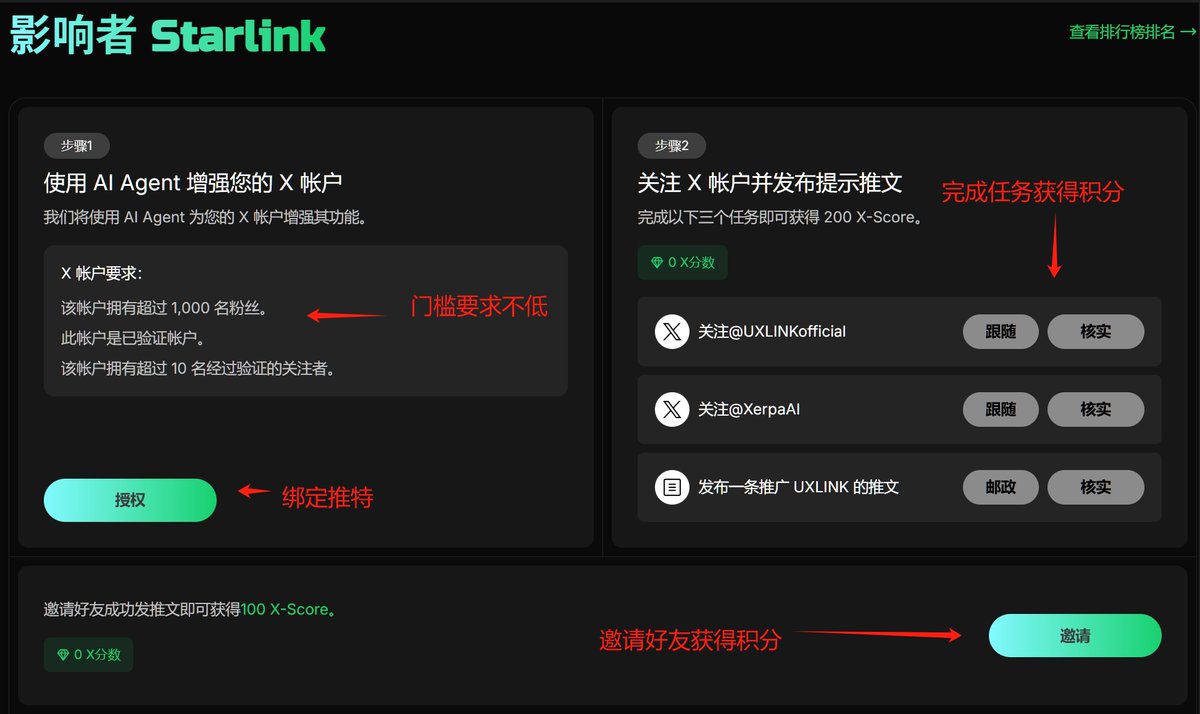
Task: Open the 查看排行榜排名 leaderboard link
Action: 1132,32
